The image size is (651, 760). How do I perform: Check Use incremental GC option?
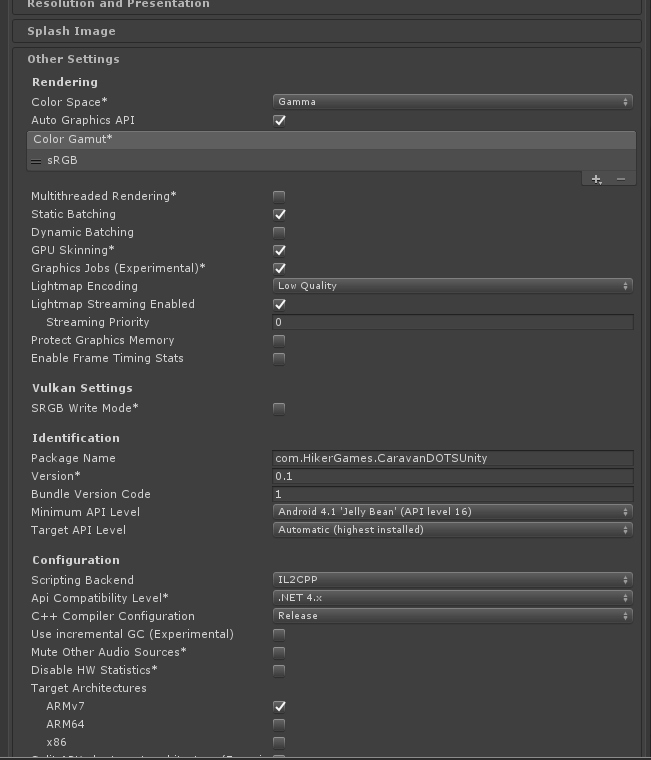pyautogui.click(x=280, y=634)
